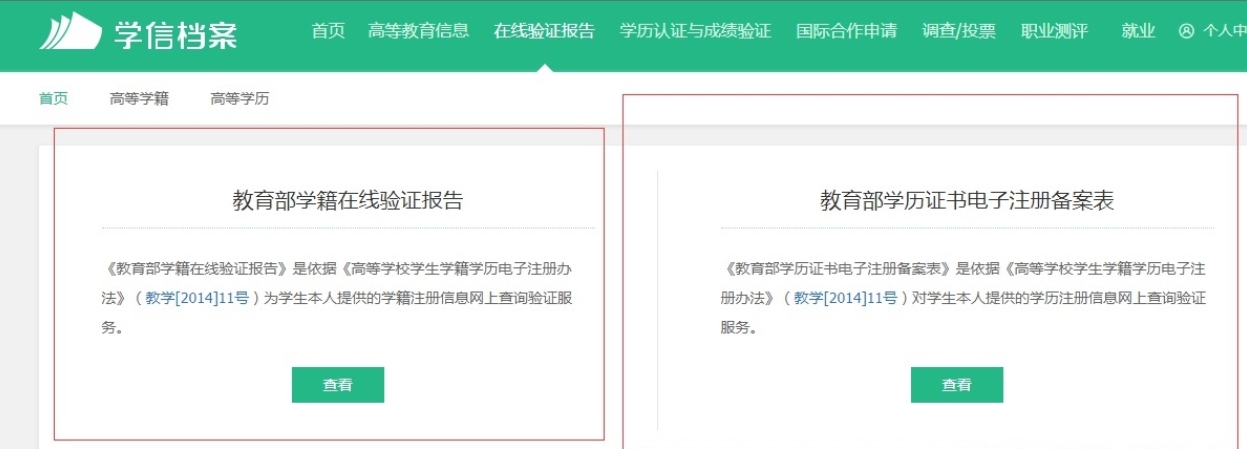Click 查看 under 教育部学籍在线验证报告
This screenshot has height=449, width=1247.
click(x=338, y=385)
